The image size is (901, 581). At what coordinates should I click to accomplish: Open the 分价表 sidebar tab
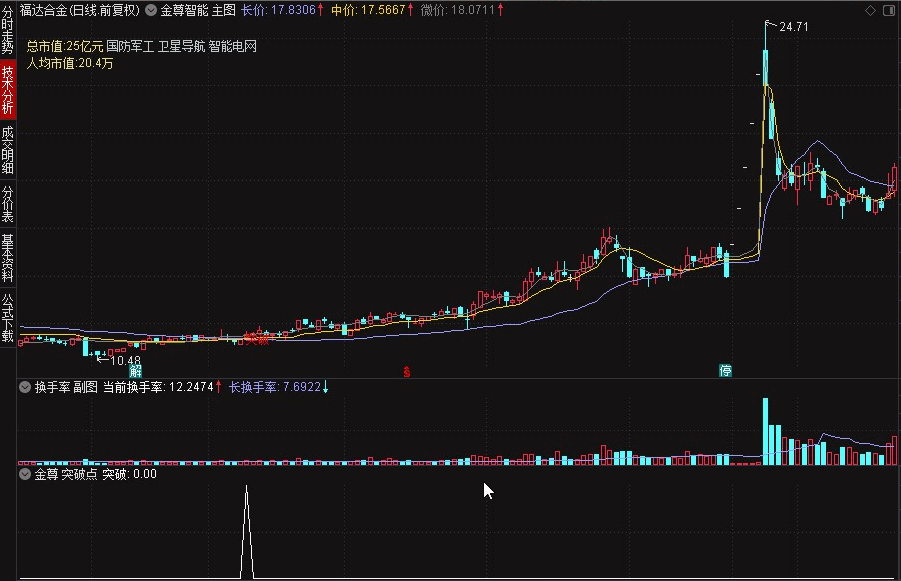coord(7,203)
